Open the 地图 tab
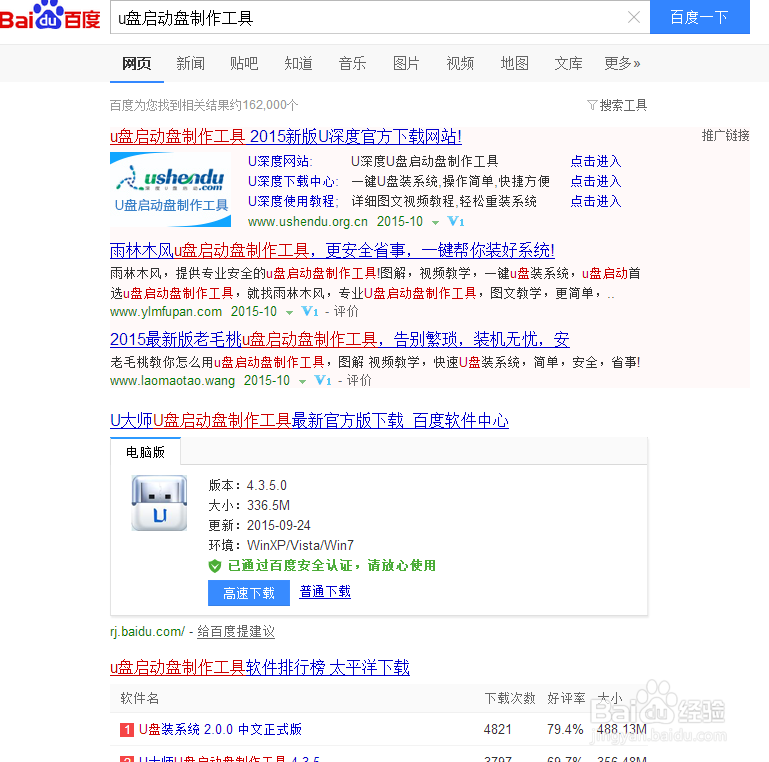 tap(514, 63)
